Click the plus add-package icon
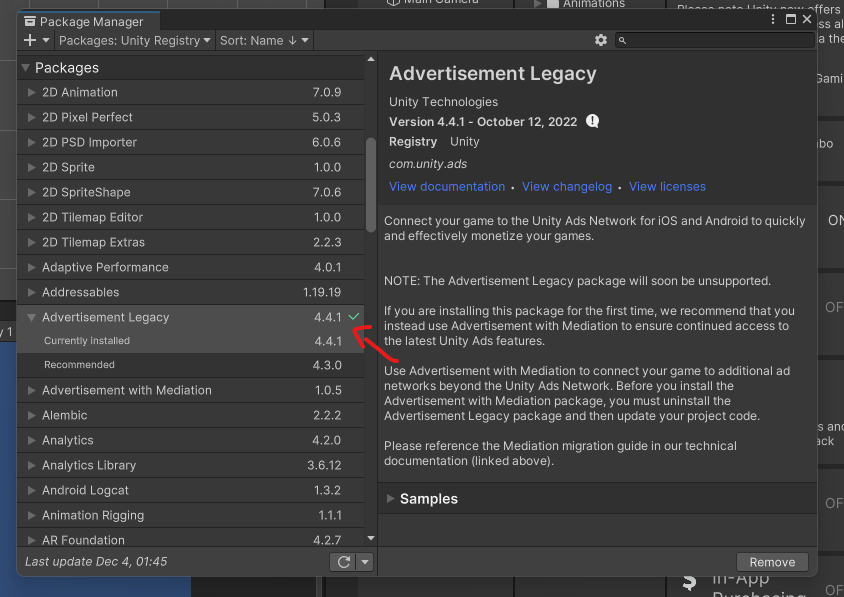Image resolution: width=844 pixels, height=597 pixels. 30,40
